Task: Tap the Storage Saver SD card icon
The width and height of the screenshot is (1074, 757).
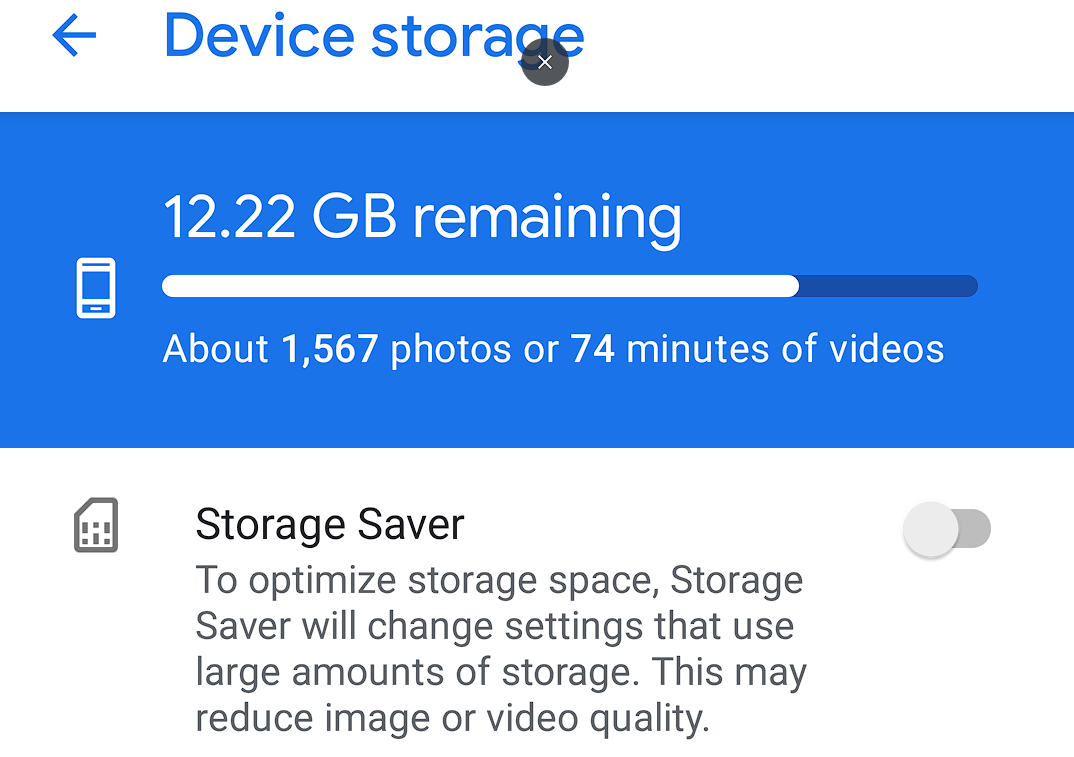Action: (x=96, y=525)
